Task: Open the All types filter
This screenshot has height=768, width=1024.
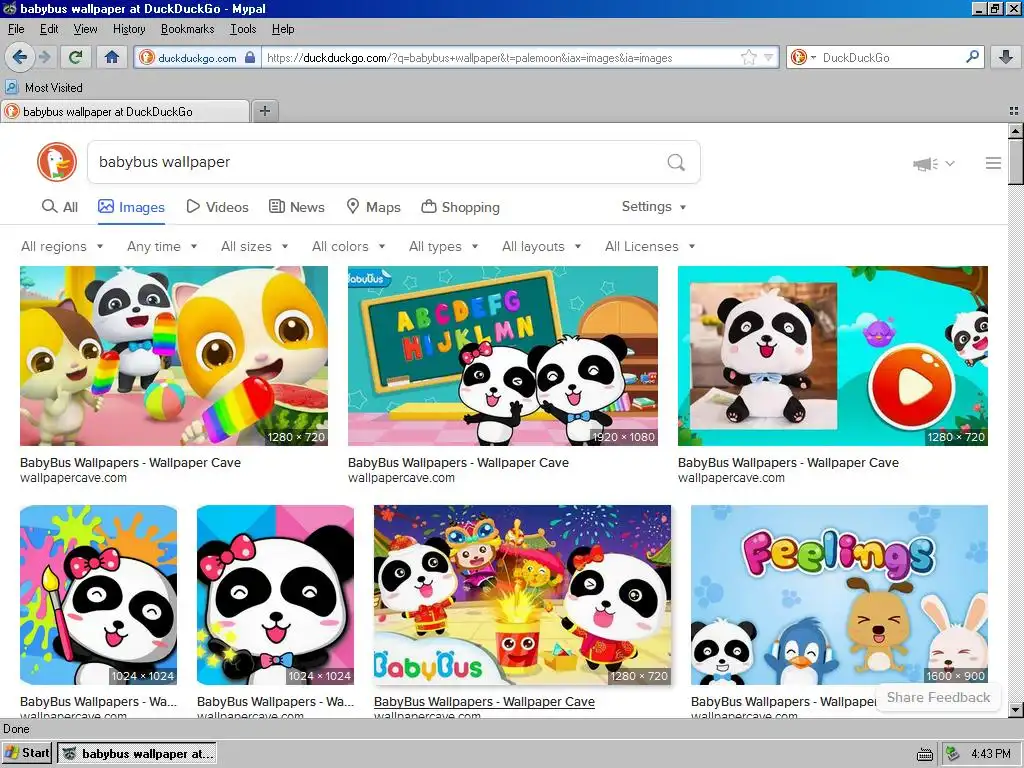Action: (443, 246)
